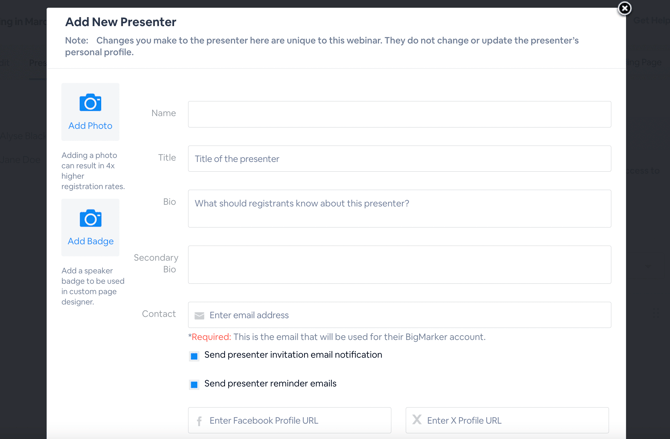Viewport: 670px width, 439px height.
Task: Click the Send presenter reminder emails label
Action: (x=270, y=384)
